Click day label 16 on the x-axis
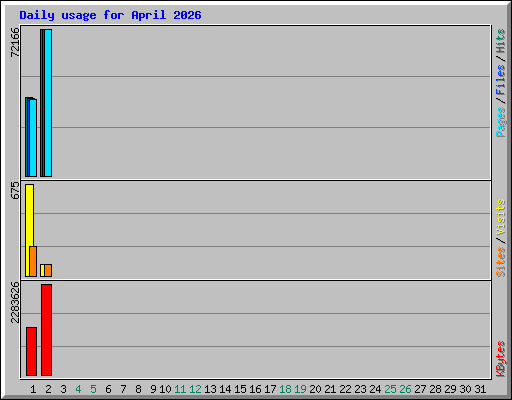This screenshot has width=512, height=400. click(x=255, y=389)
